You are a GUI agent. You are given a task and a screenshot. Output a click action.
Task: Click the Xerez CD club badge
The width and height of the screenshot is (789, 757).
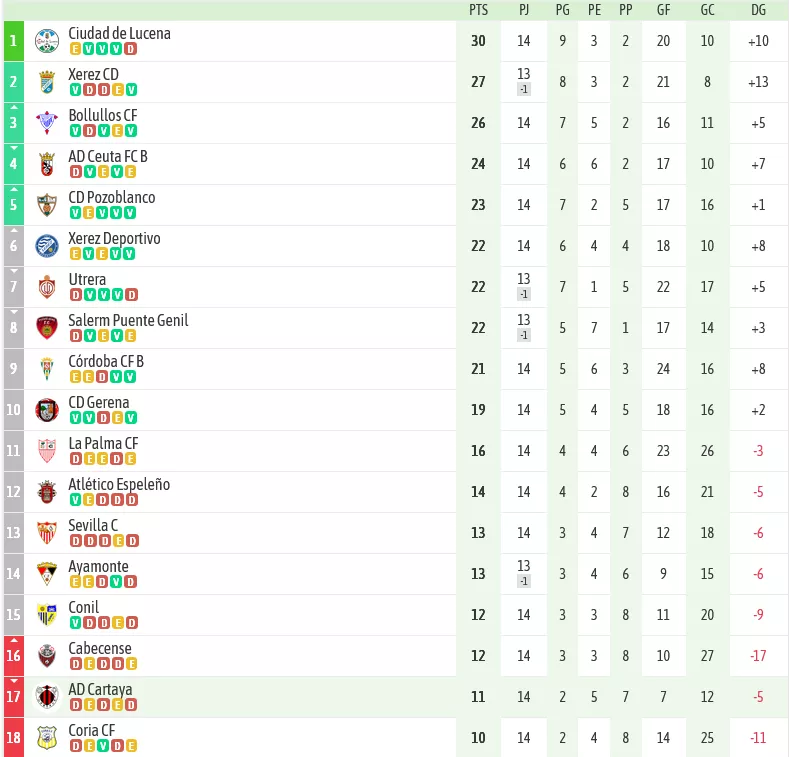pos(47,82)
